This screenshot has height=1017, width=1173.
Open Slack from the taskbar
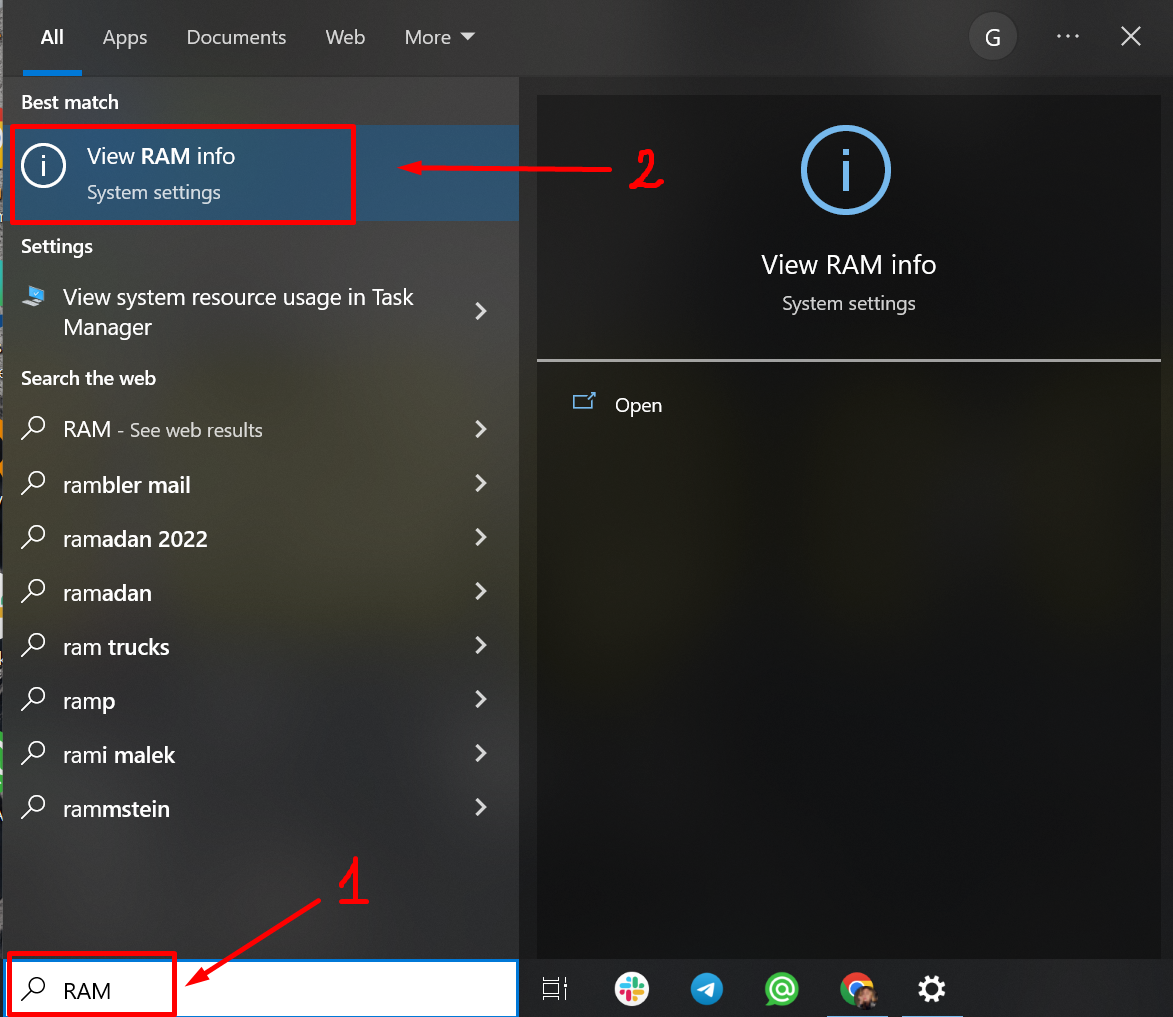tap(631, 990)
